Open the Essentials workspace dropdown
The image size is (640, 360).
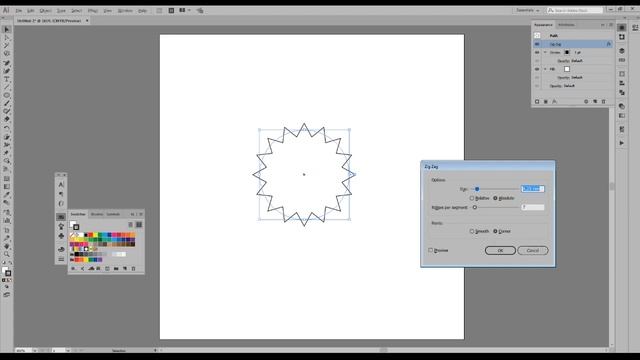pos(527,10)
